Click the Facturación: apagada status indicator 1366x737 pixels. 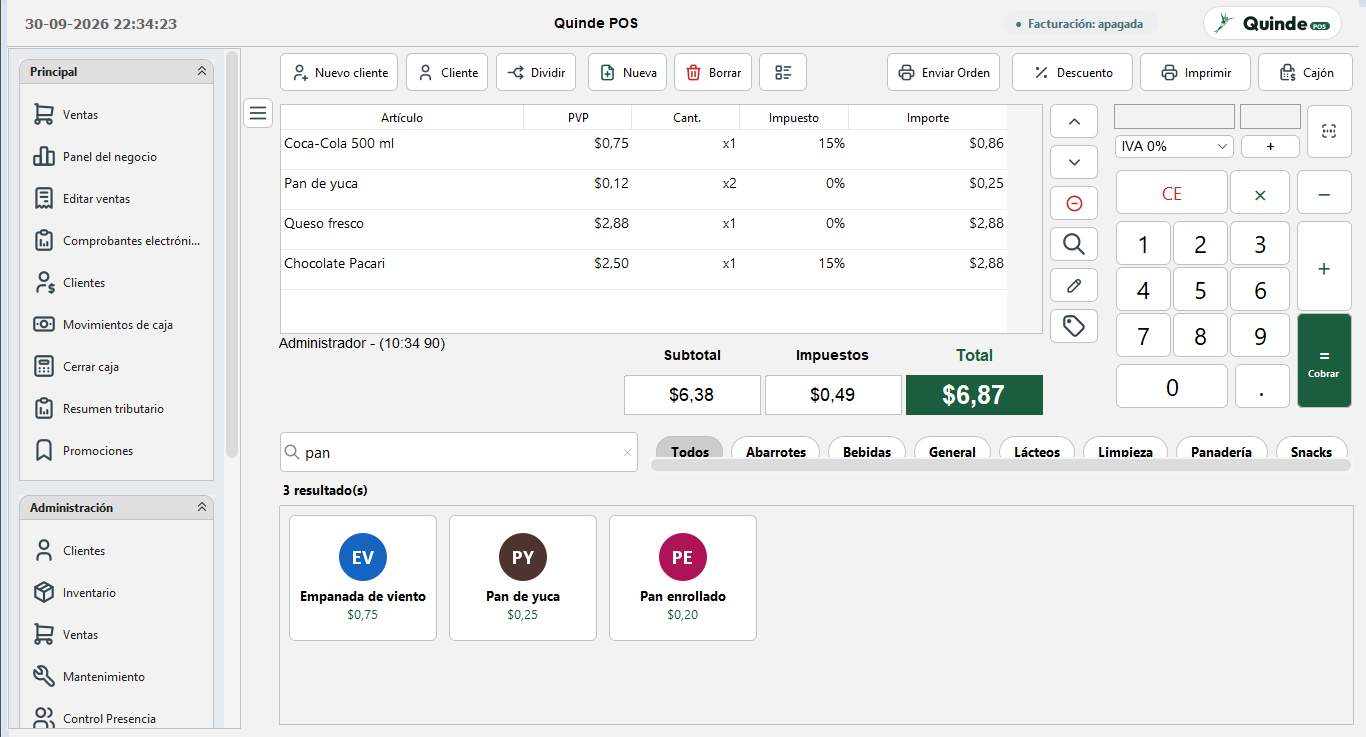click(x=1079, y=23)
